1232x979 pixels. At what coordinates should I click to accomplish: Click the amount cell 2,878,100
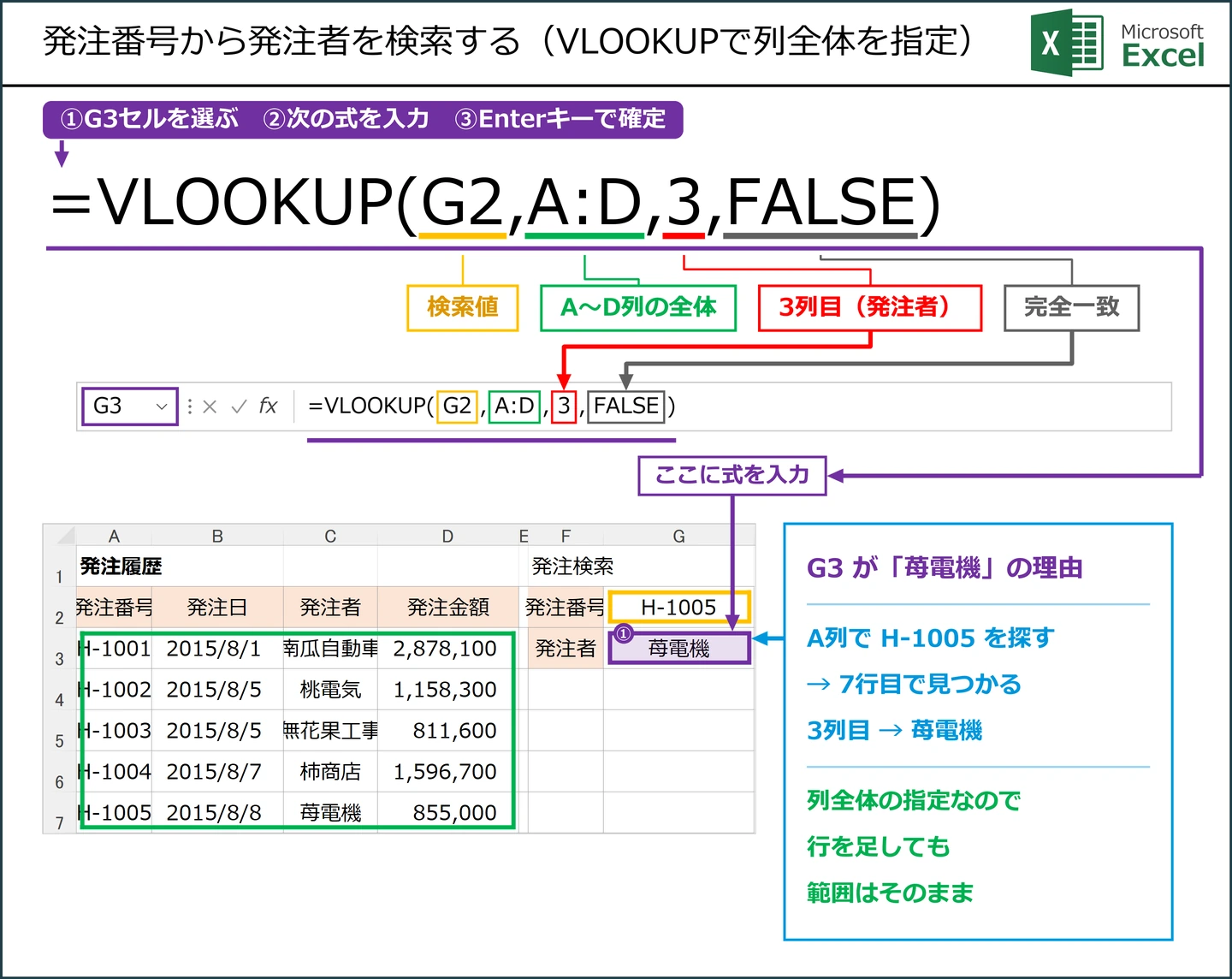point(447,649)
